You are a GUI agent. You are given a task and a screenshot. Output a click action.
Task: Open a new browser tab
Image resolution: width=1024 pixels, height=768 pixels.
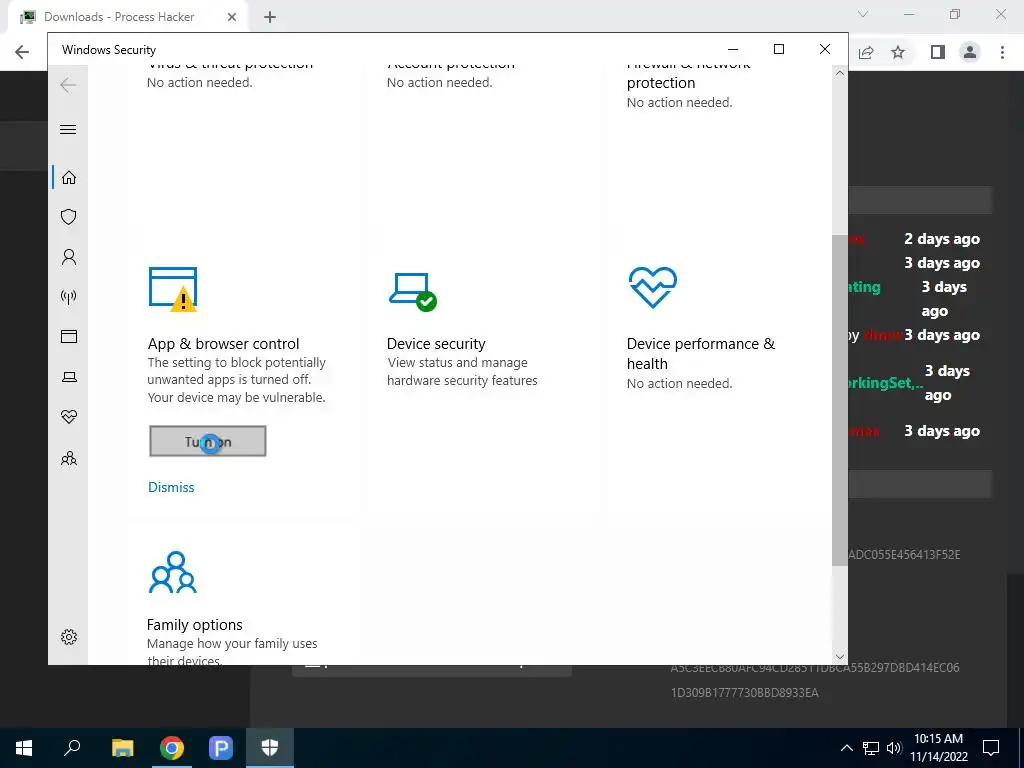pyautogui.click(x=270, y=18)
